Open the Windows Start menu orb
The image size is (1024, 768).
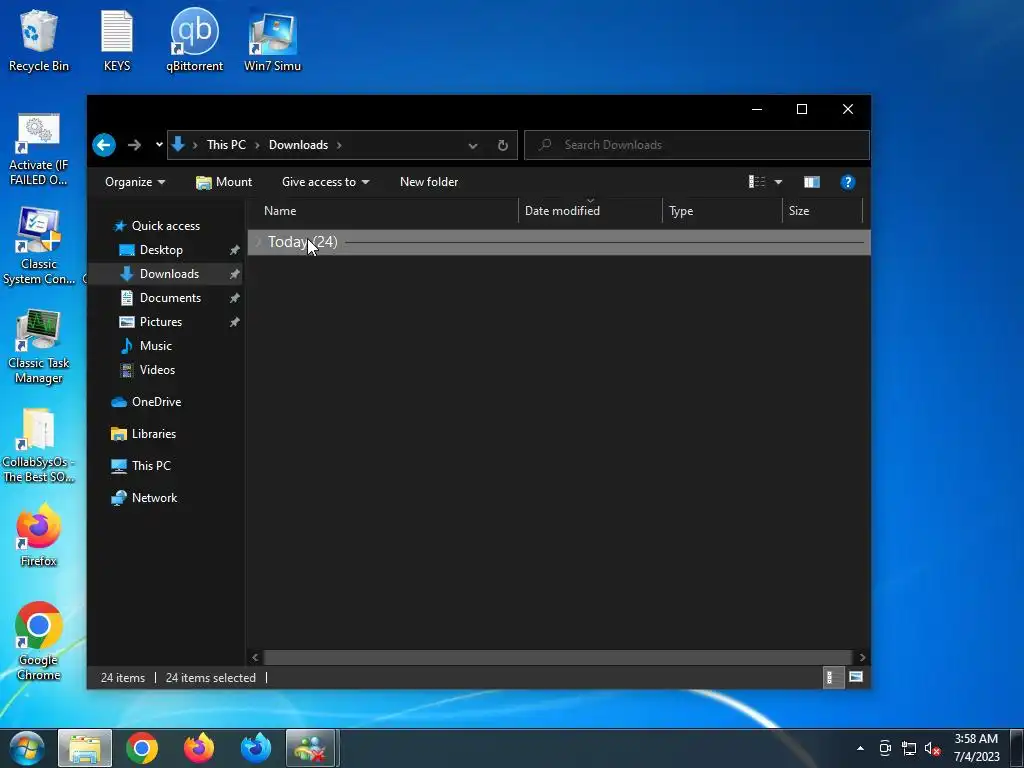26,748
